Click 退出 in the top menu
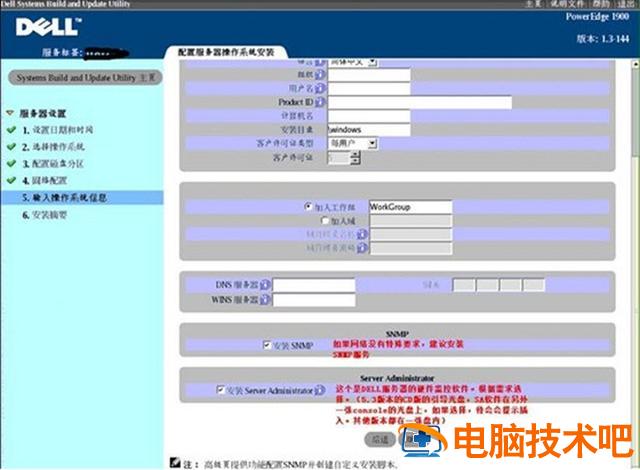Viewport: 640px width, 470px height. (626, 4)
